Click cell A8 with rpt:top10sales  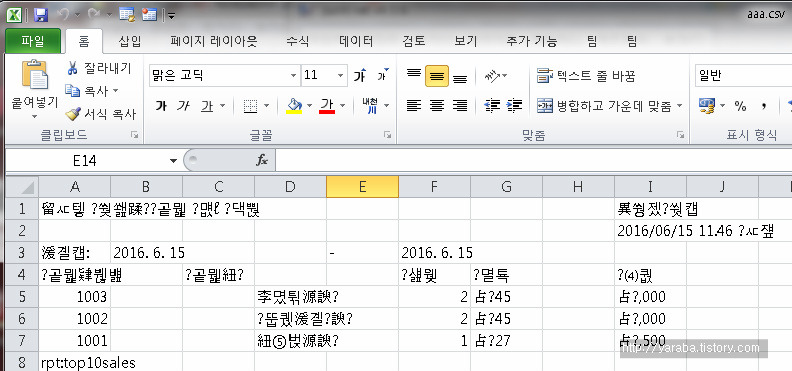(75, 363)
